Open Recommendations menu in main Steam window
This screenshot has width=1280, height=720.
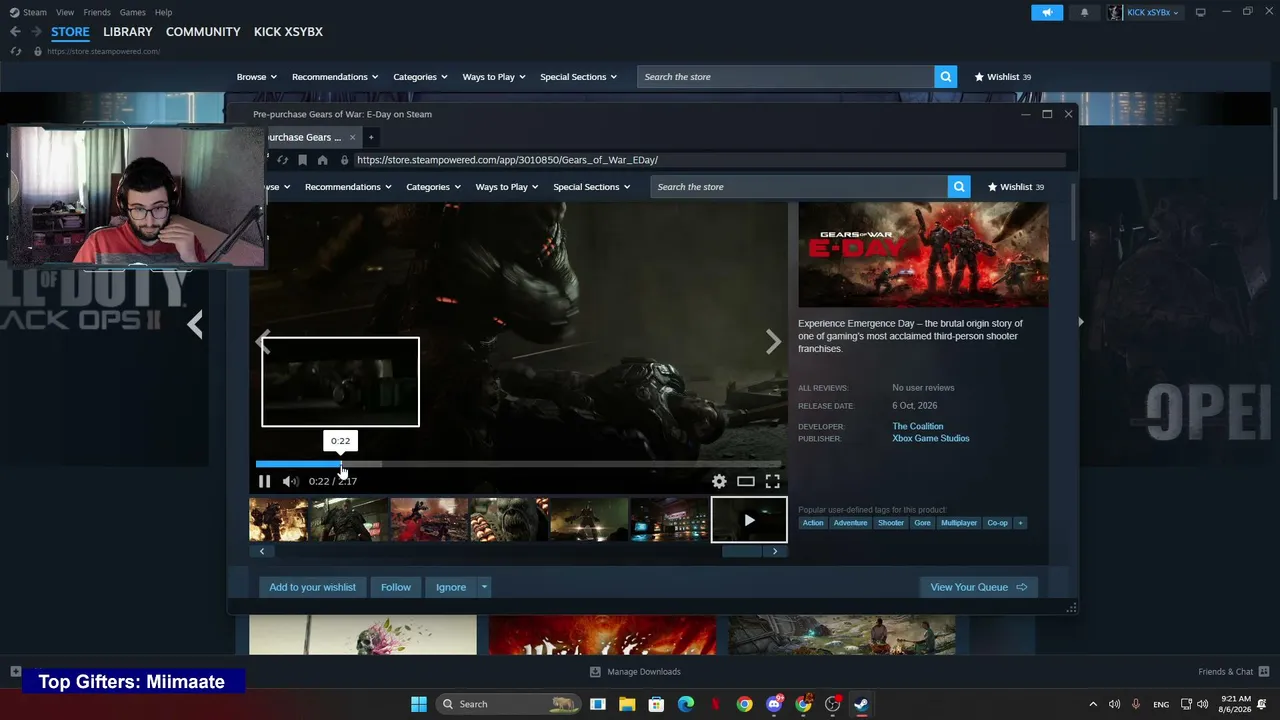[x=335, y=77]
